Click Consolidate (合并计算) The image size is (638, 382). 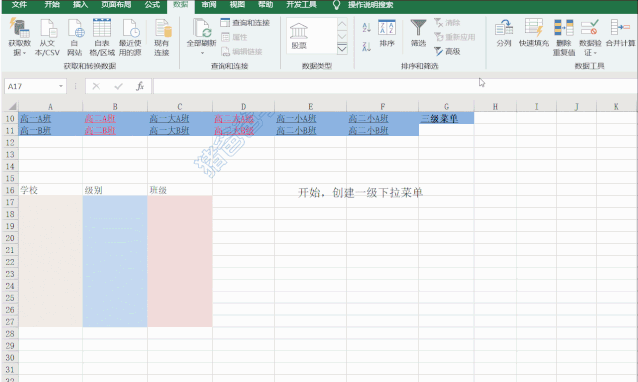[x=621, y=33]
